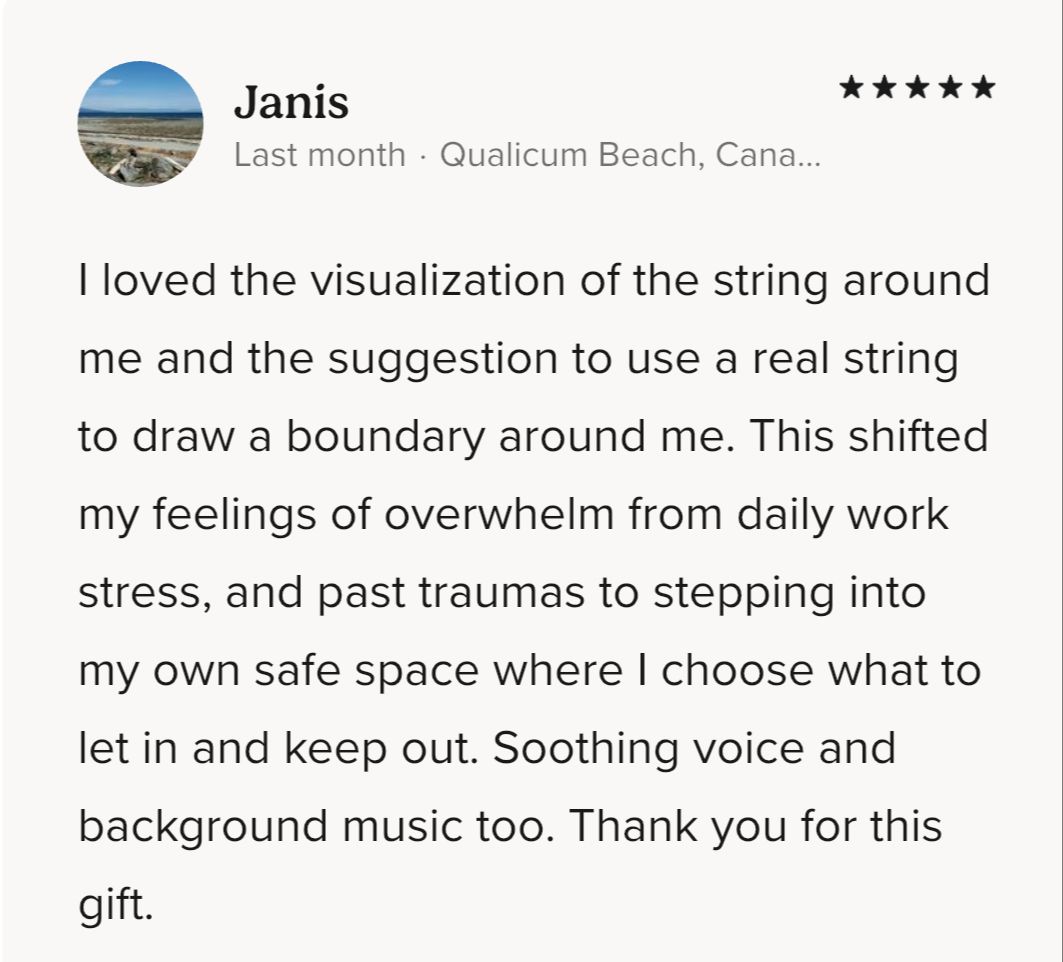Click the word "Soothing" in the review
This screenshot has width=1063, height=962.
[x=586, y=750]
